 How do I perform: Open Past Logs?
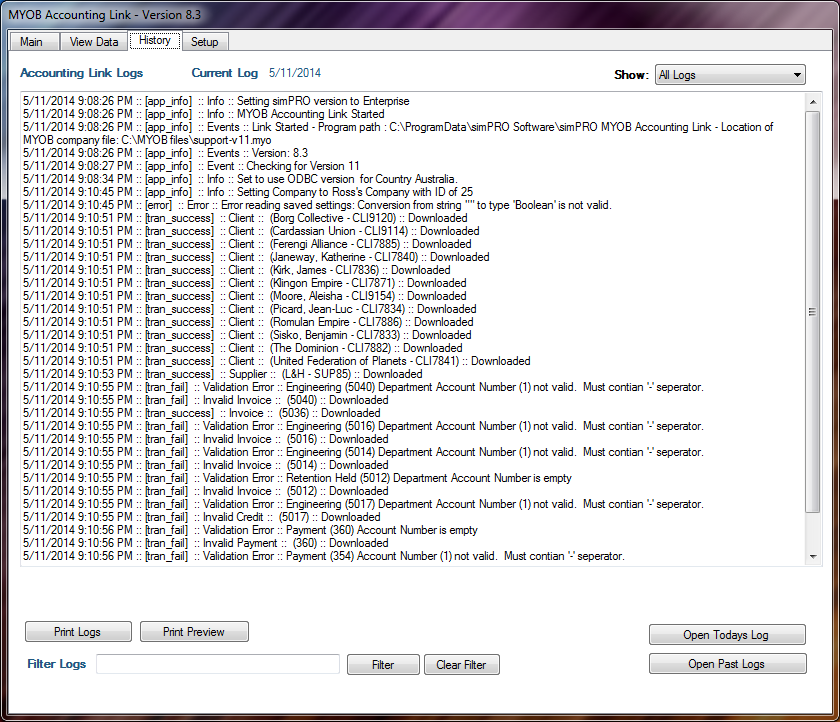pos(727,664)
